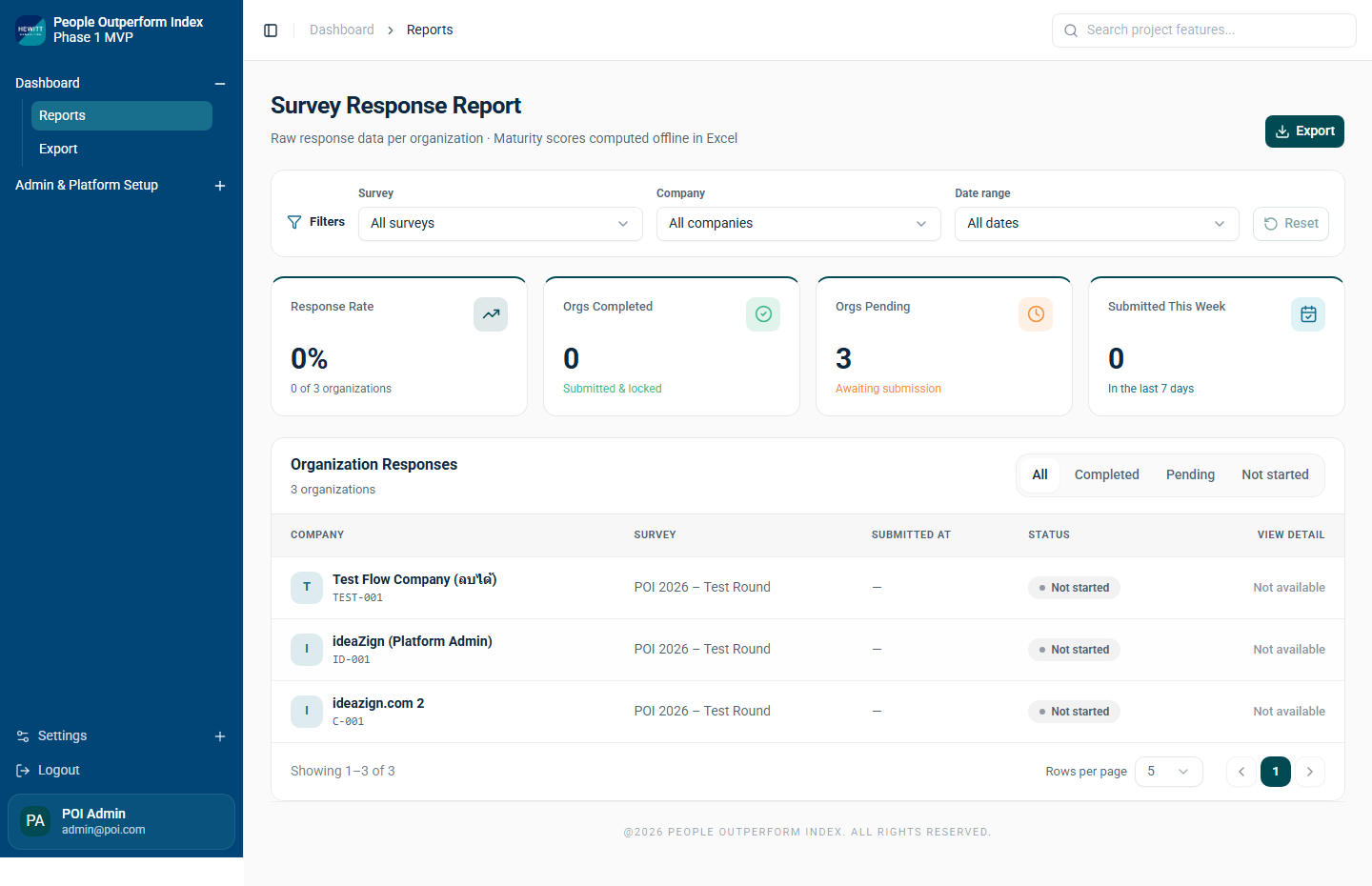Viewport: 1372px width, 886px height.
Task: Click the Export button
Action: pos(1304,131)
